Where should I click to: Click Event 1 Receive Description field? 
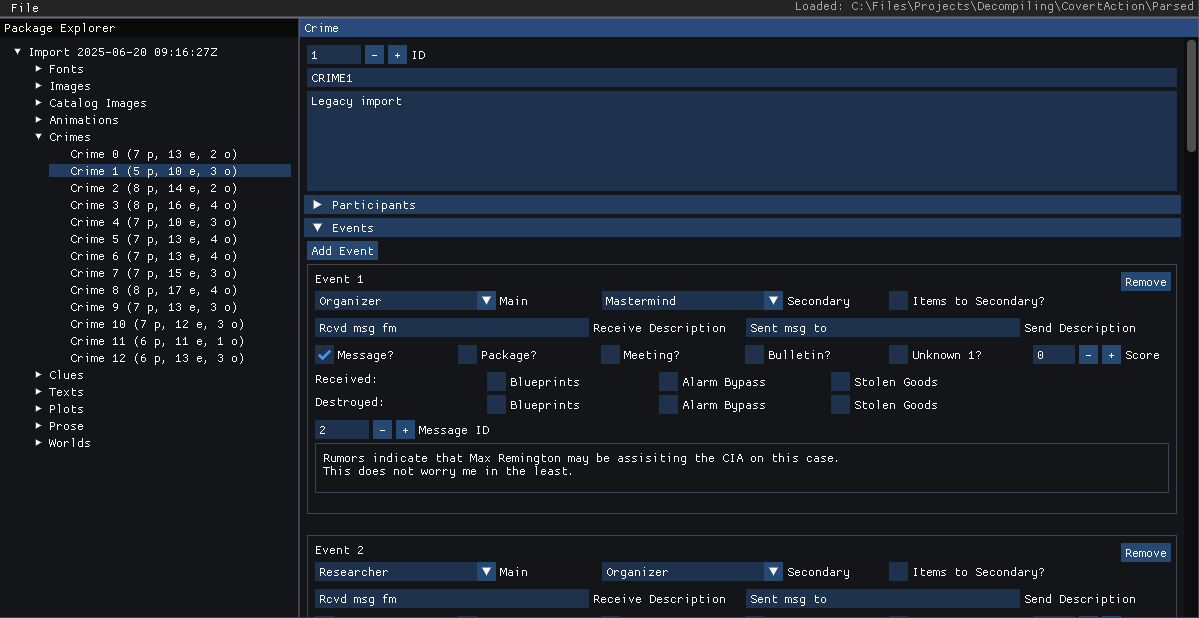click(x=452, y=328)
